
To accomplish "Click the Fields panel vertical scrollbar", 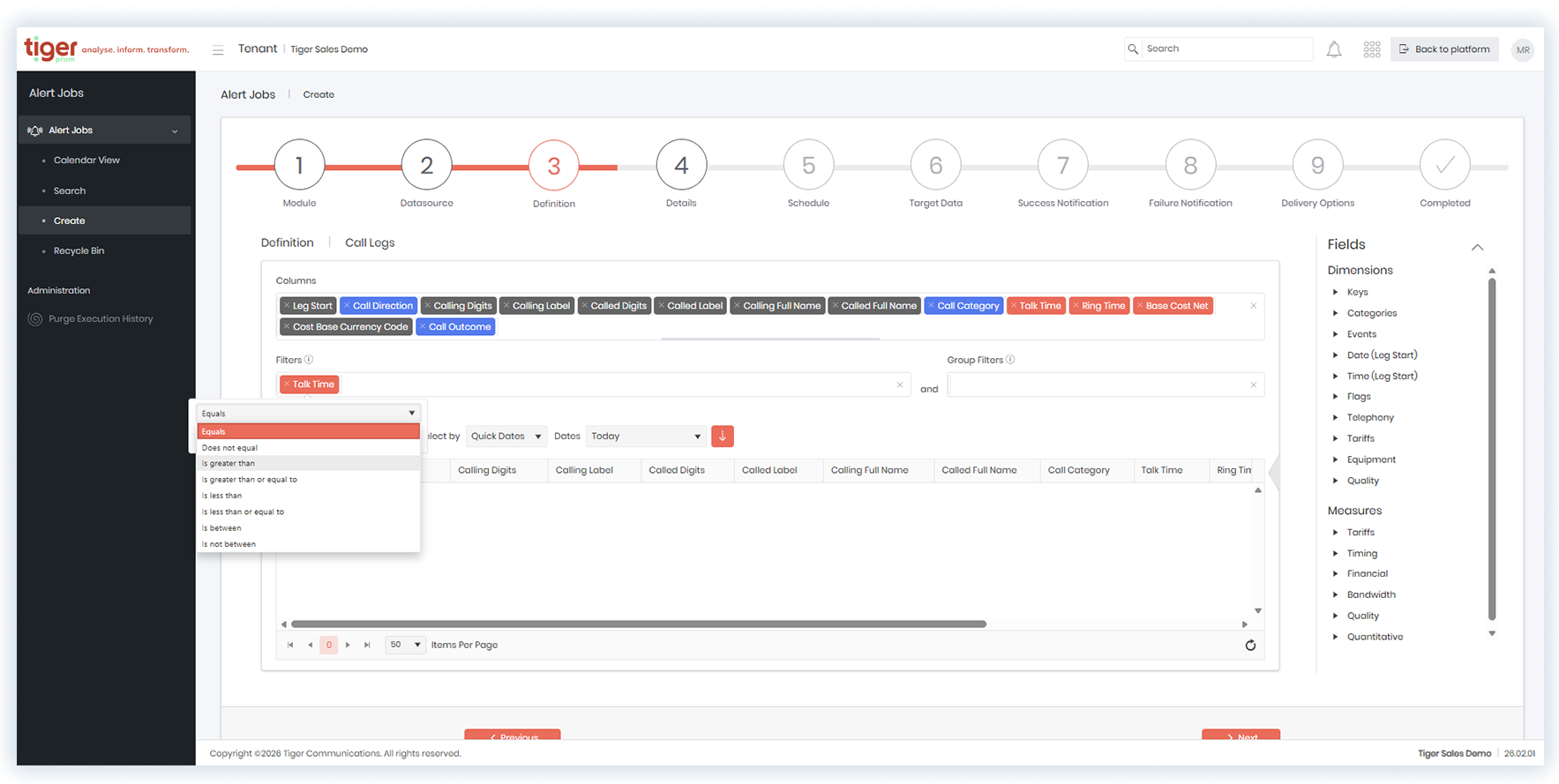I will click(1492, 448).
